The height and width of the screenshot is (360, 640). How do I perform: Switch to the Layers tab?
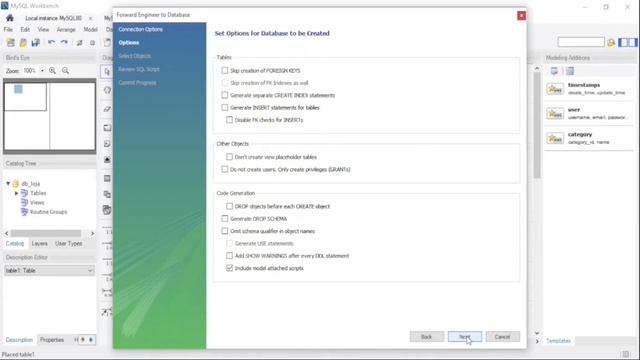point(40,243)
